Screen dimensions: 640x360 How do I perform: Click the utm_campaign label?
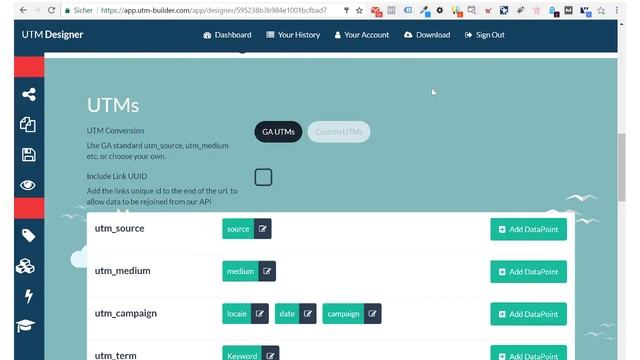tap(126, 313)
